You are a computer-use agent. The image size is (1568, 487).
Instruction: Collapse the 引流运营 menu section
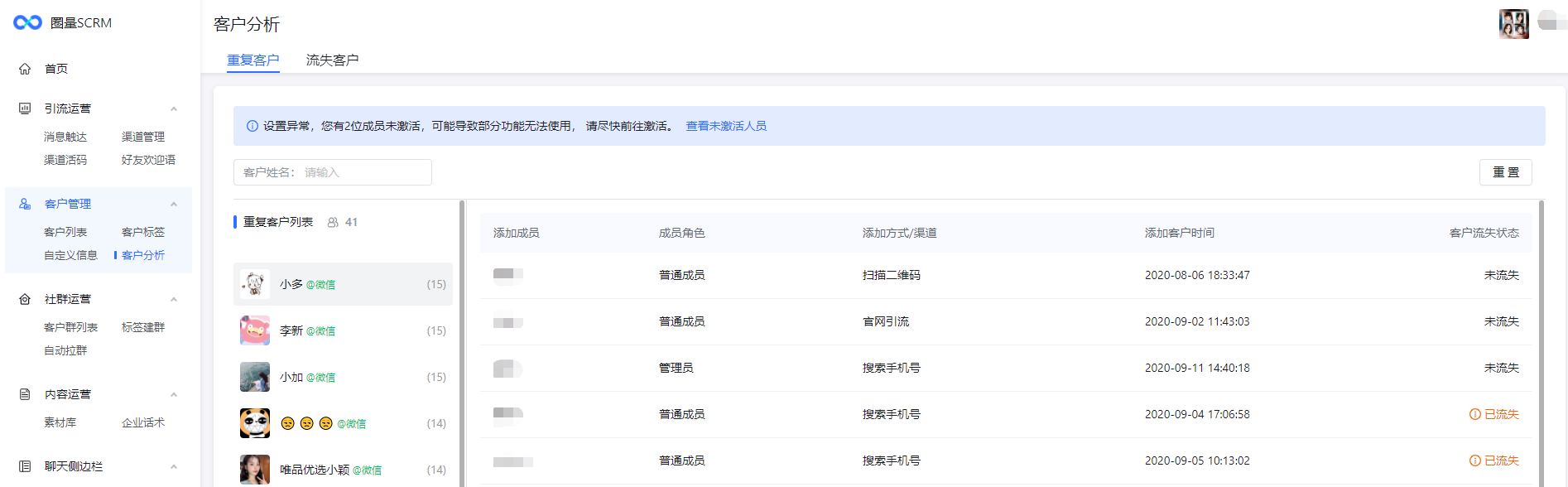(x=174, y=108)
